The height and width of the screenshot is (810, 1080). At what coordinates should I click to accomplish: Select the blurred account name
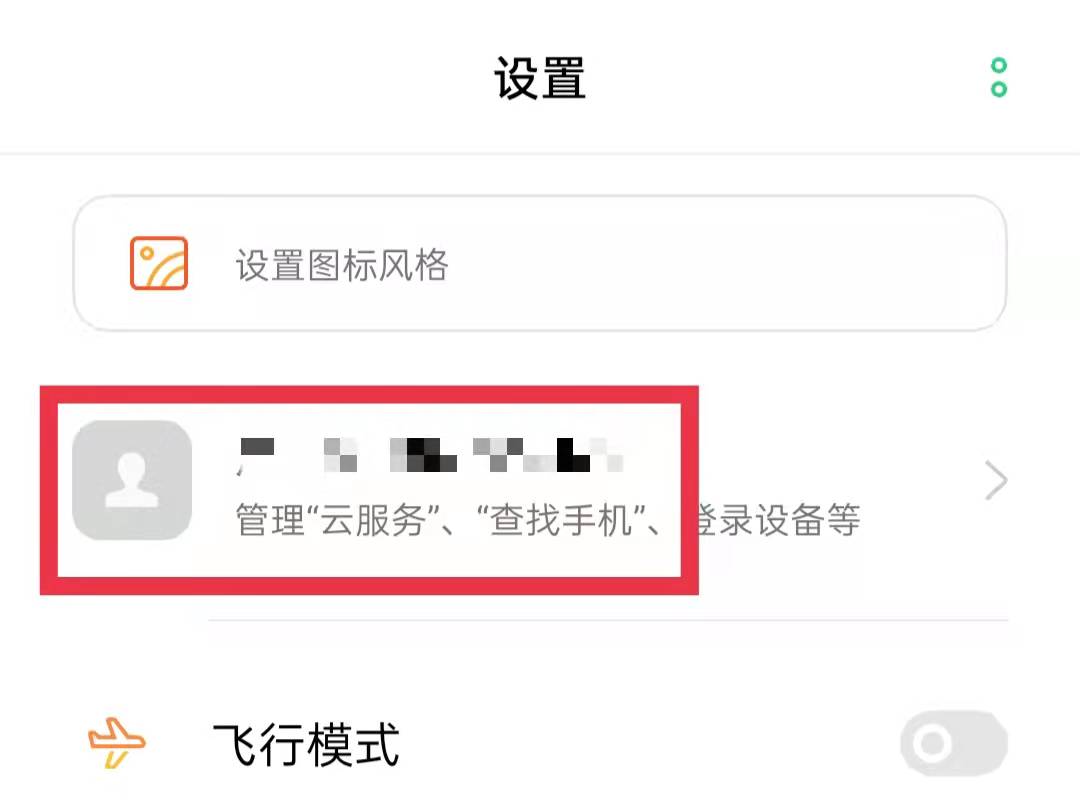(x=430, y=455)
